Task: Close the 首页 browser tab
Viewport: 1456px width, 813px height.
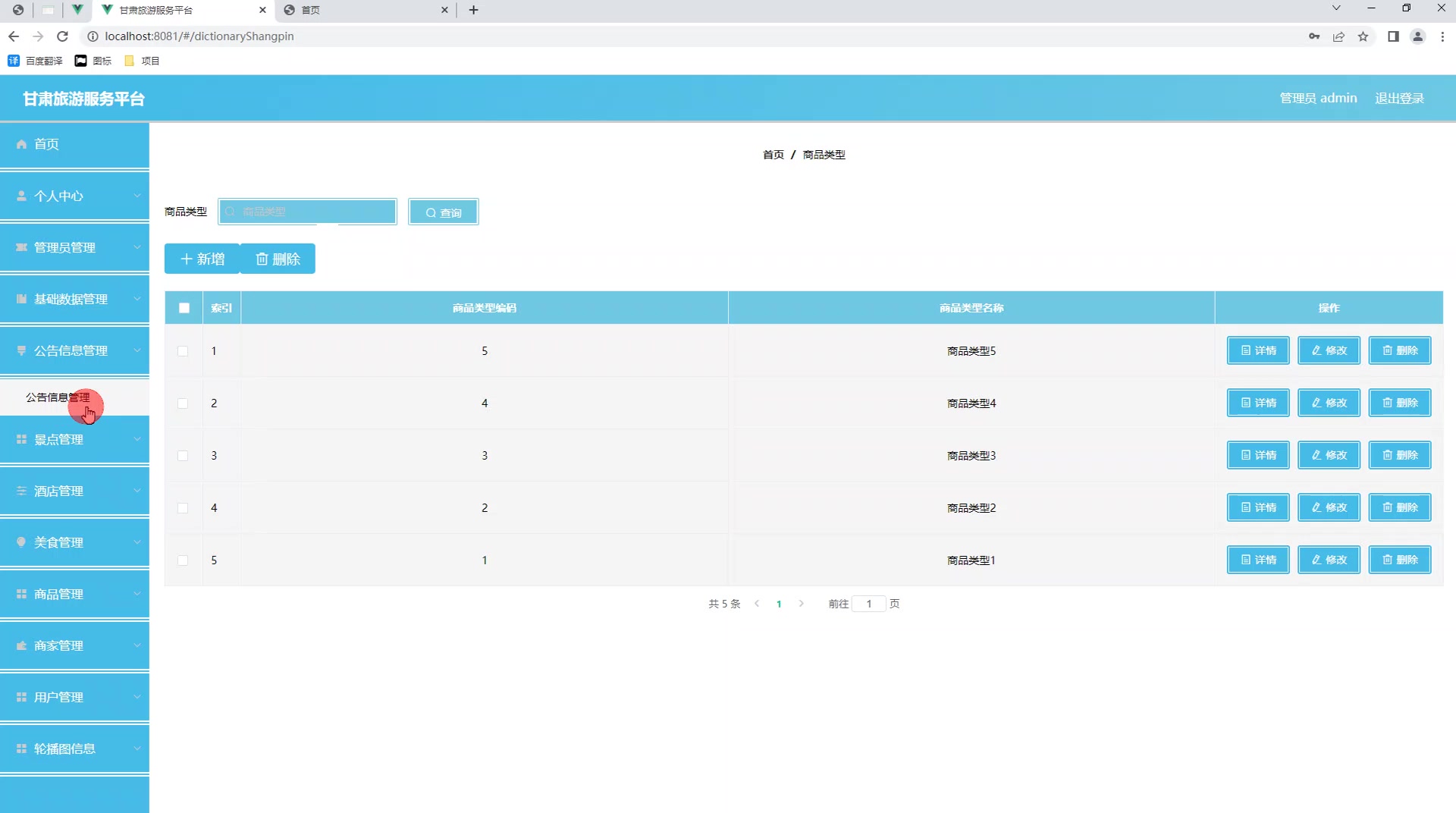Action: [x=444, y=10]
